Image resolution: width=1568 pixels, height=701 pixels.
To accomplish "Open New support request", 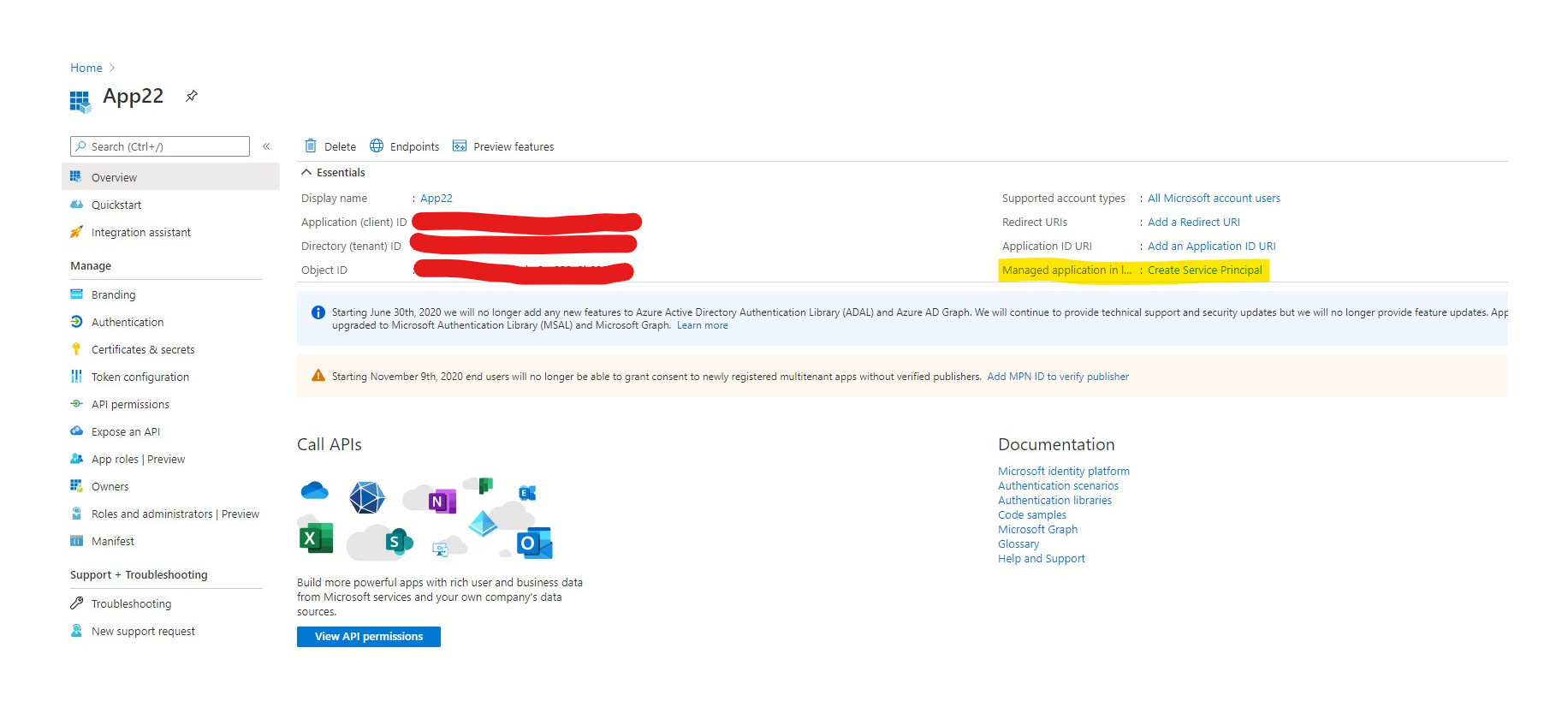I will click(143, 631).
